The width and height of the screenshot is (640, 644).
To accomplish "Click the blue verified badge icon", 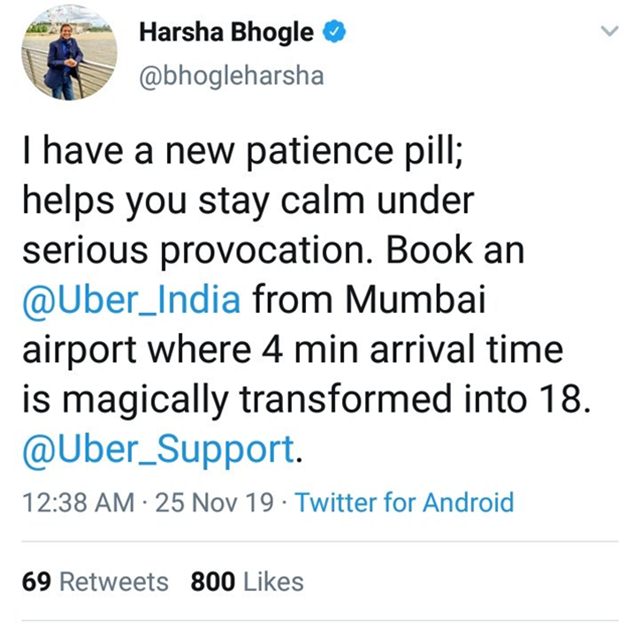I will (334, 32).
